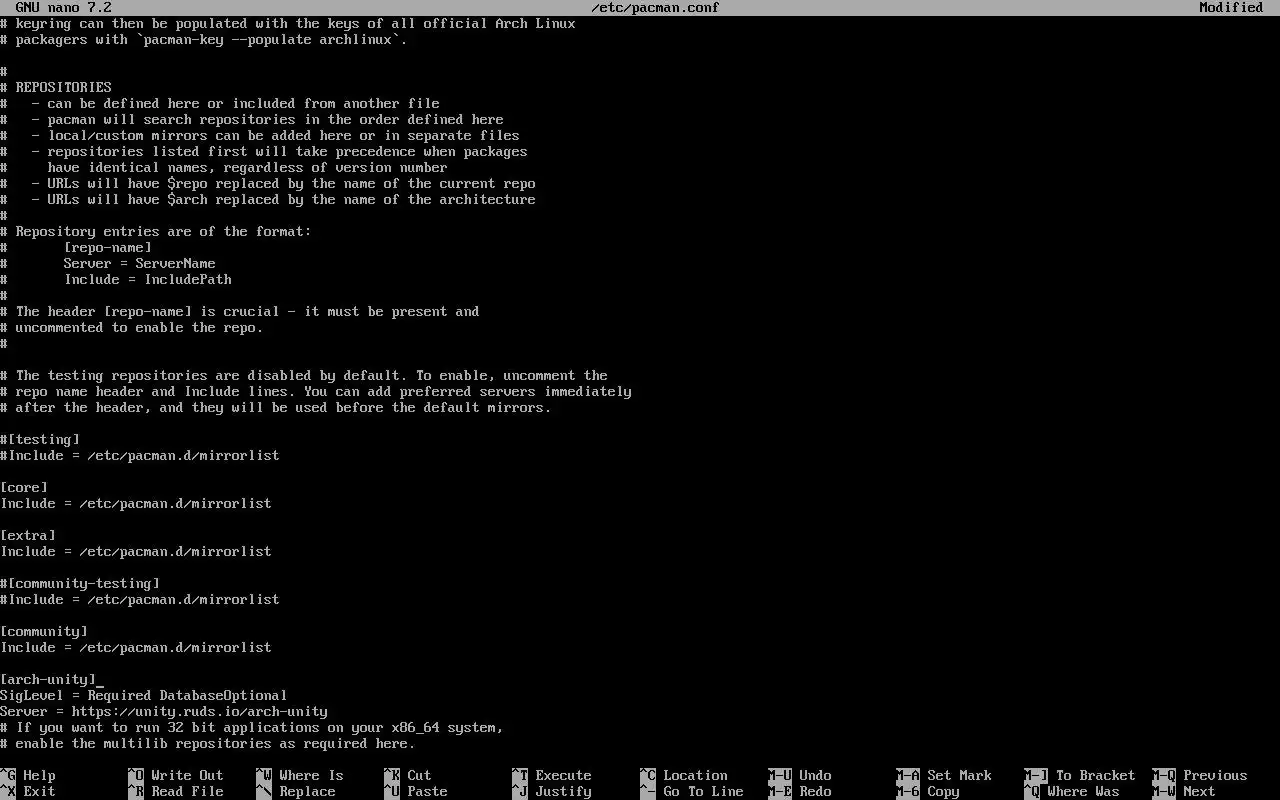Click the Include line under [community]
Viewport: 1280px width, 800px height.
click(136, 647)
